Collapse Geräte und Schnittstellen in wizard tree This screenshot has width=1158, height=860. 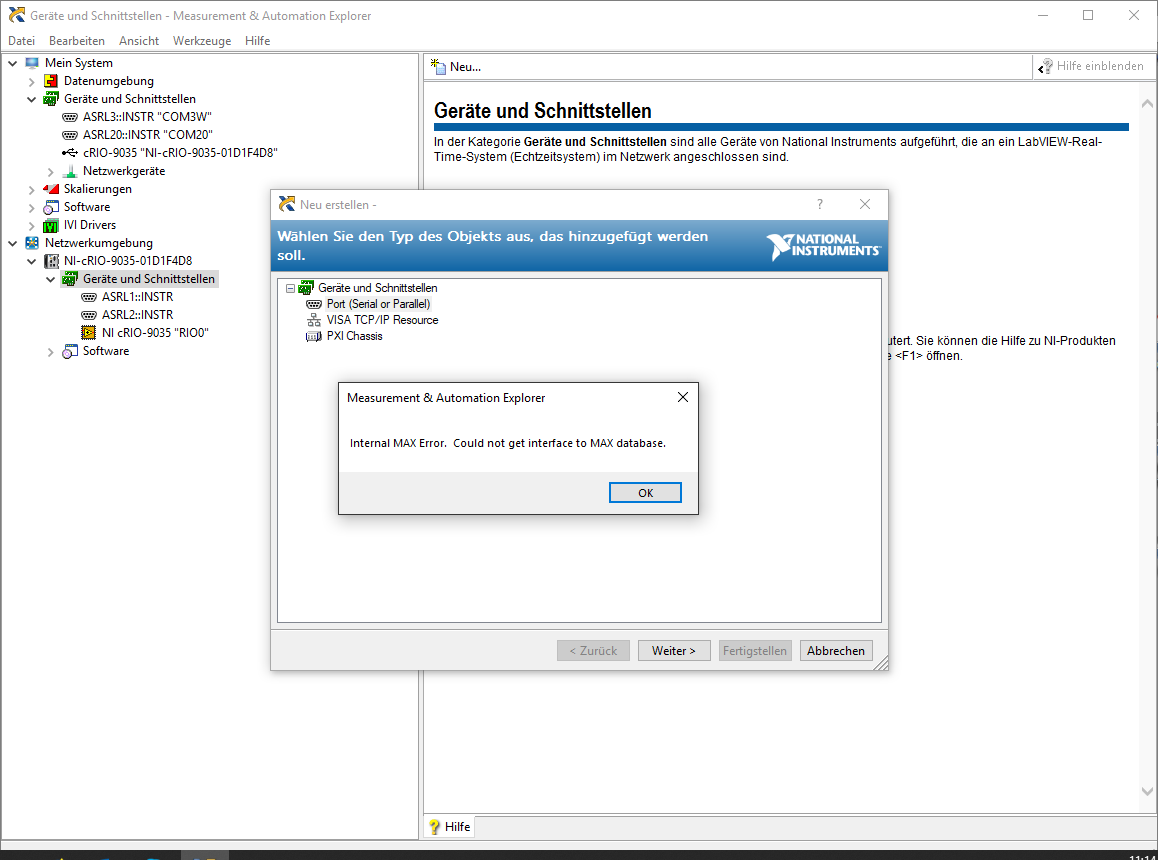click(290, 288)
